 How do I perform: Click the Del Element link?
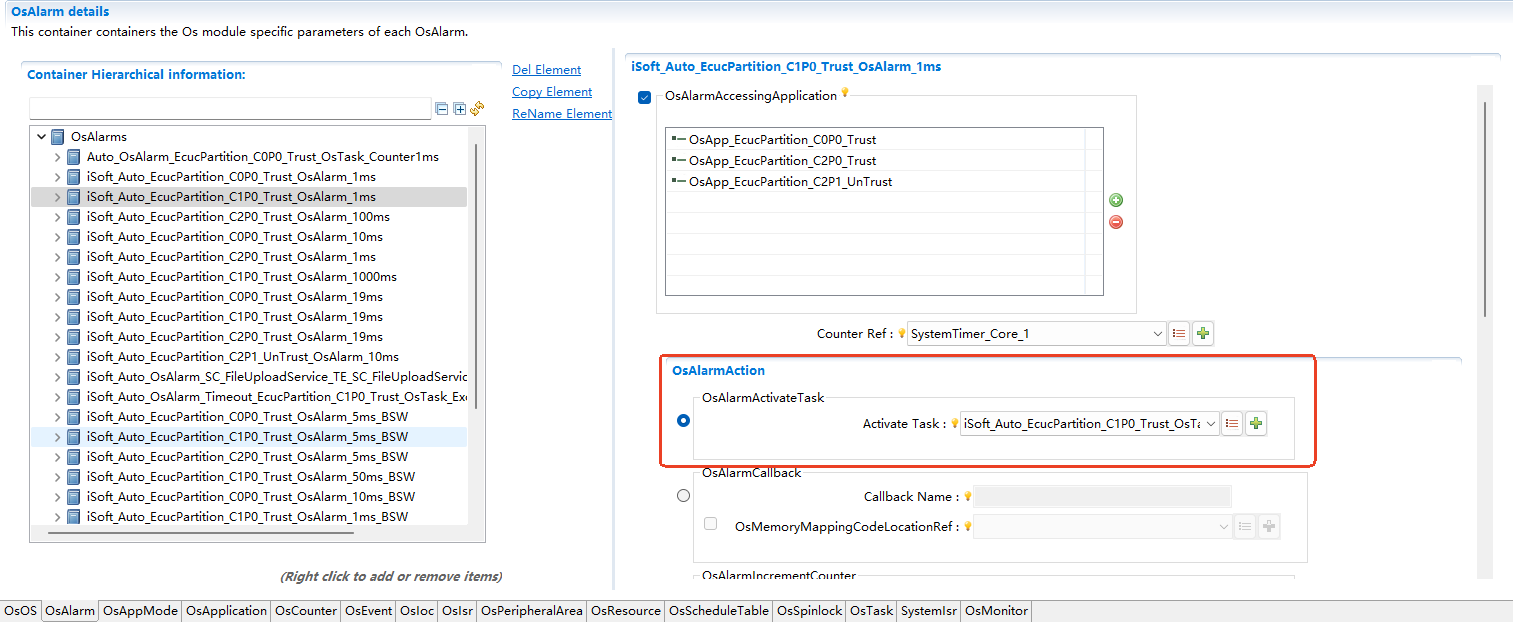click(546, 70)
